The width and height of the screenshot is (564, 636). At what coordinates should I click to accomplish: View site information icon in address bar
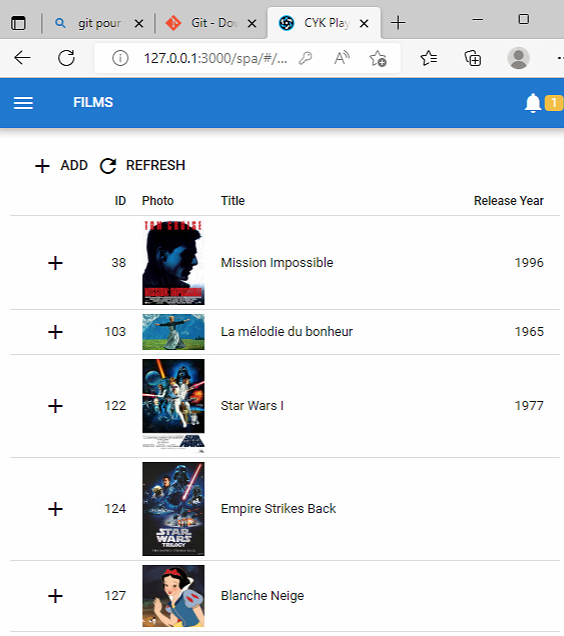coord(120,58)
